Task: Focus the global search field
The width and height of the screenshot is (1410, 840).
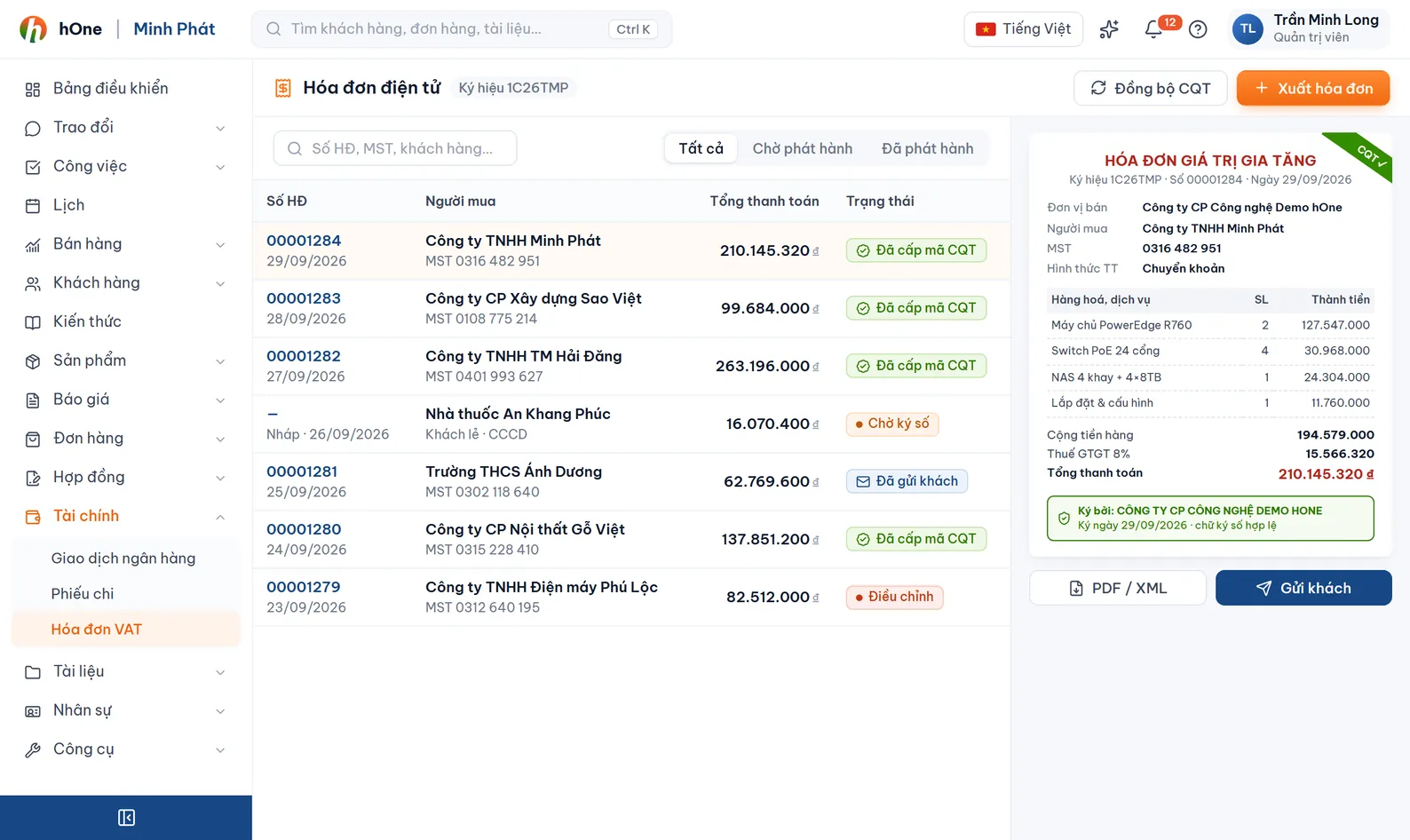Action: click(462, 29)
